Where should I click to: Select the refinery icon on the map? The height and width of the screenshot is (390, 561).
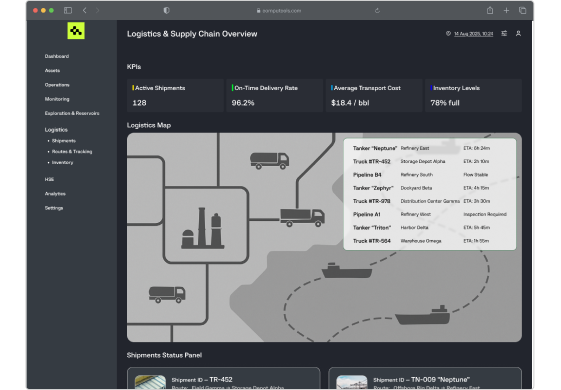203,228
